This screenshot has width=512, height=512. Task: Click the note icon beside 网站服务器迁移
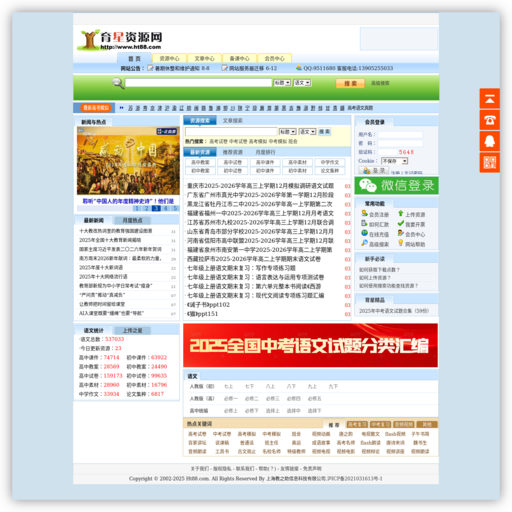[225, 68]
